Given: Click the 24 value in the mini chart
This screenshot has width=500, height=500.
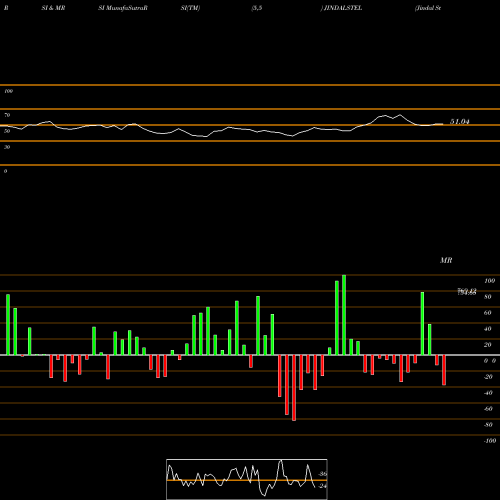Looking at the screenshot, I should point(322,486).
